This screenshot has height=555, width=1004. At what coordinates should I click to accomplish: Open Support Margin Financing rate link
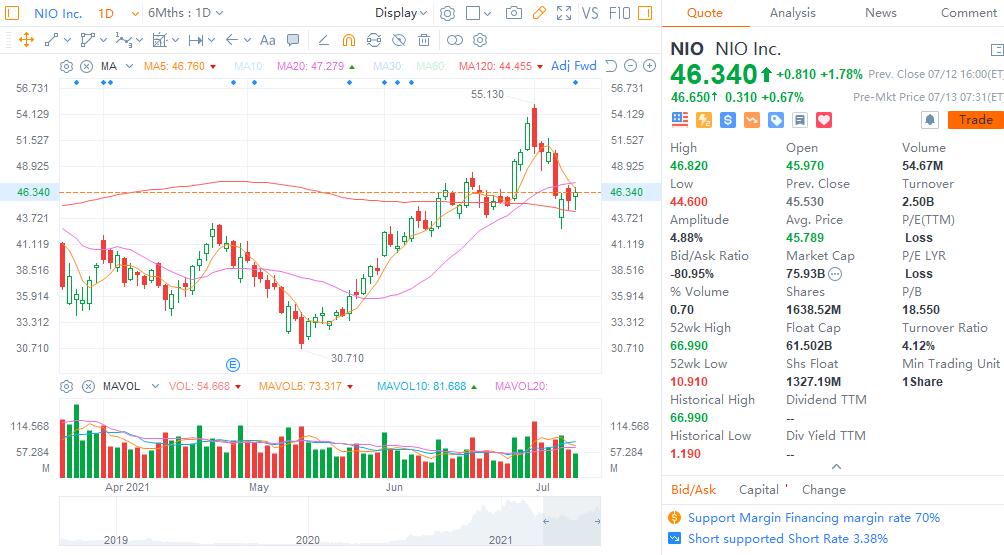coord(813,518)
